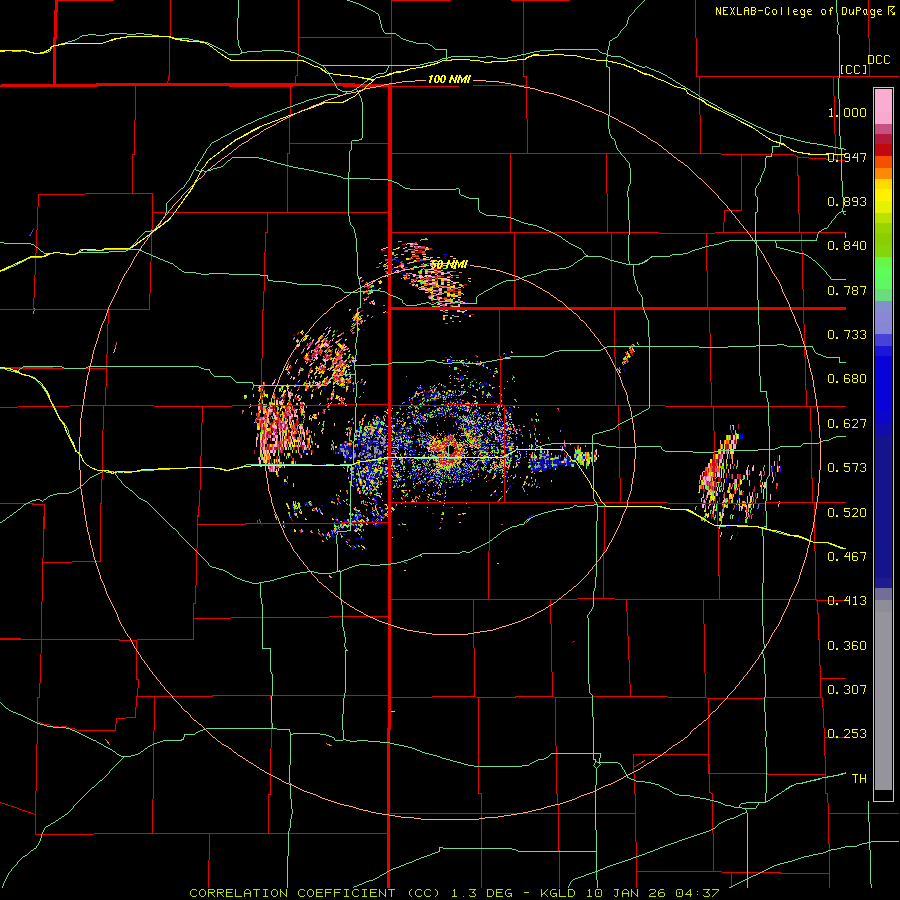Image resolution: width=900 pixels, height=900 pixels.
Task: Pick the gray band near 0.307
Action: coord(883,695)
